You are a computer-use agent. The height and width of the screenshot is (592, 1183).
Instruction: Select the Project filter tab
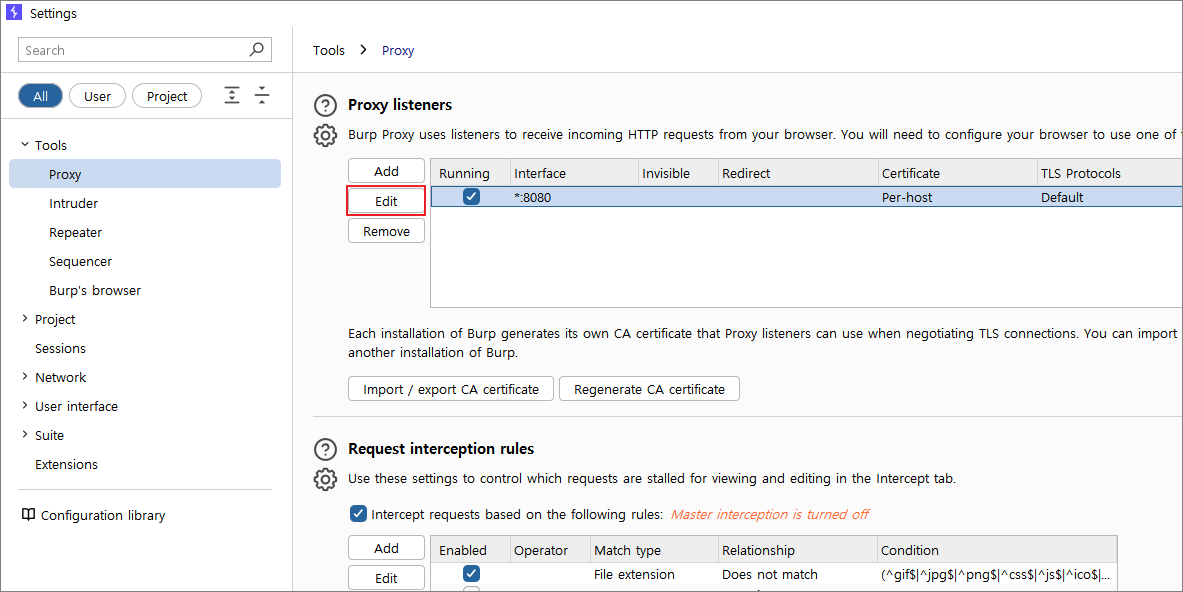coord(167,96)
